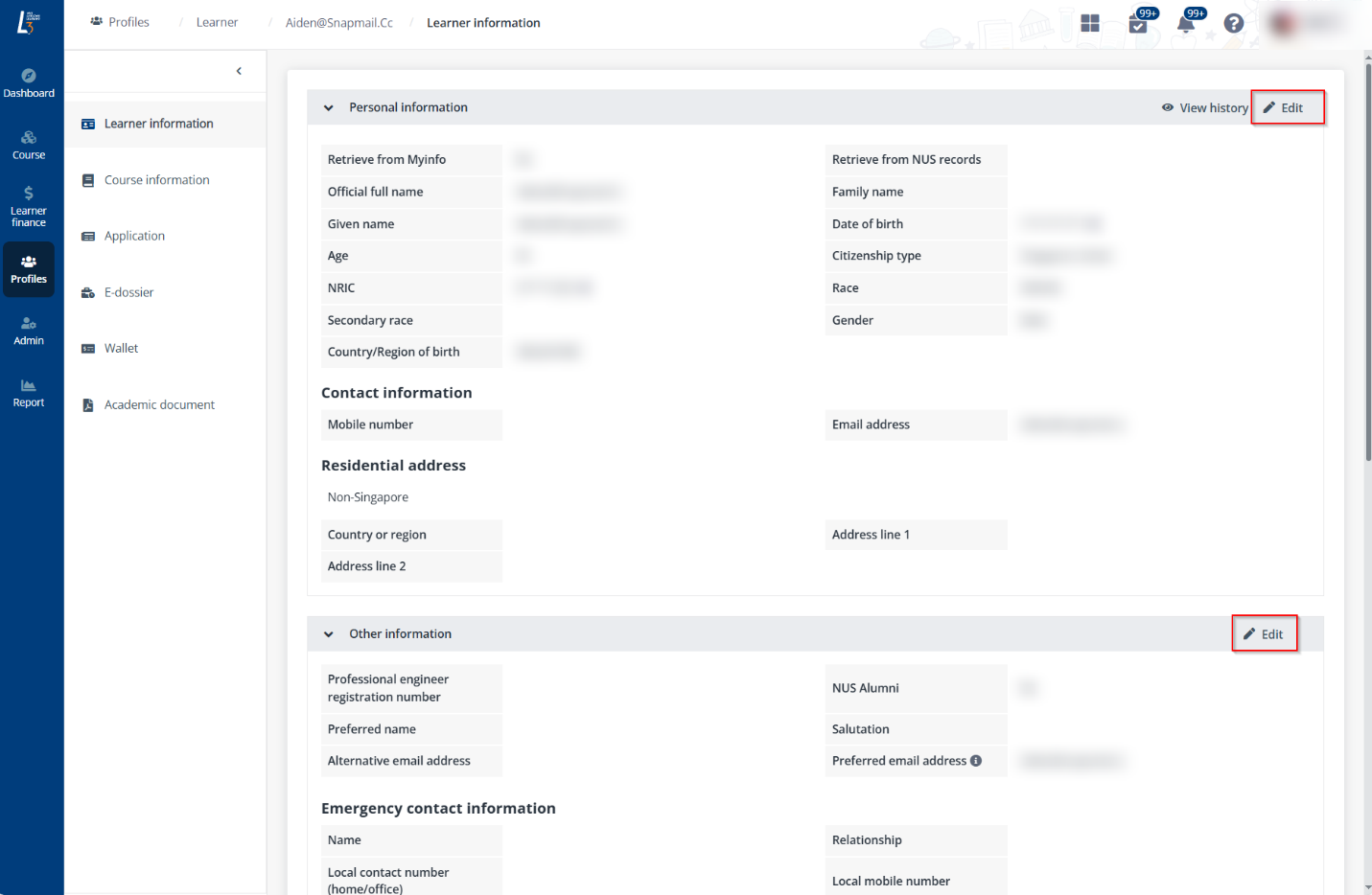Collapse the secondary navigation panel with the chevron
Viewport: 1372px width, 895px height.
tap(239, 70)
